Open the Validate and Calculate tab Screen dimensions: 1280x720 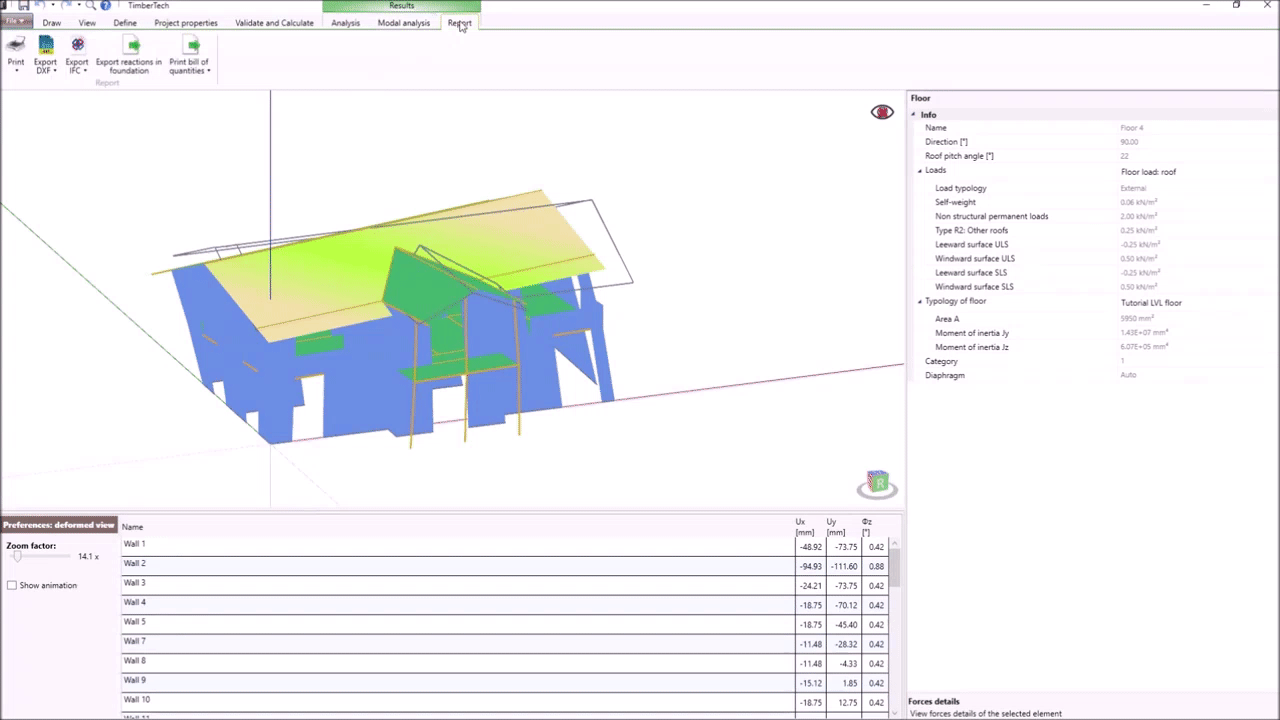[x=274, y=23]
